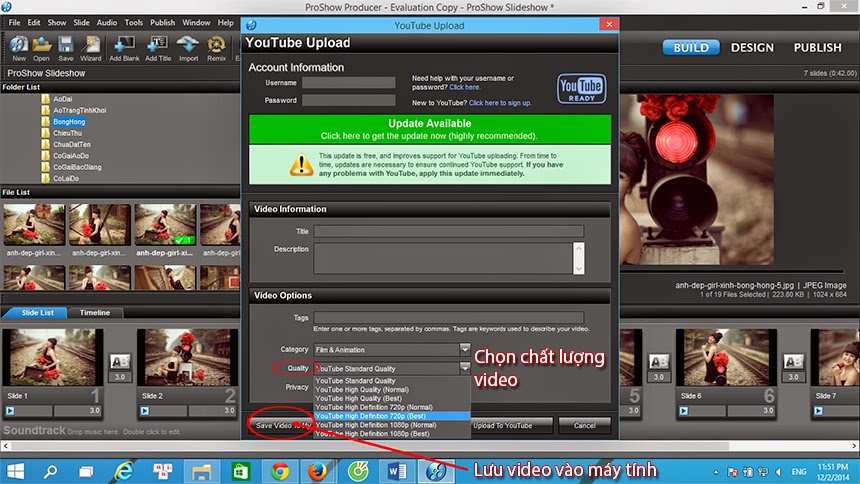
Task: Click Update Available green banner
Action: [x=430, y=129]
